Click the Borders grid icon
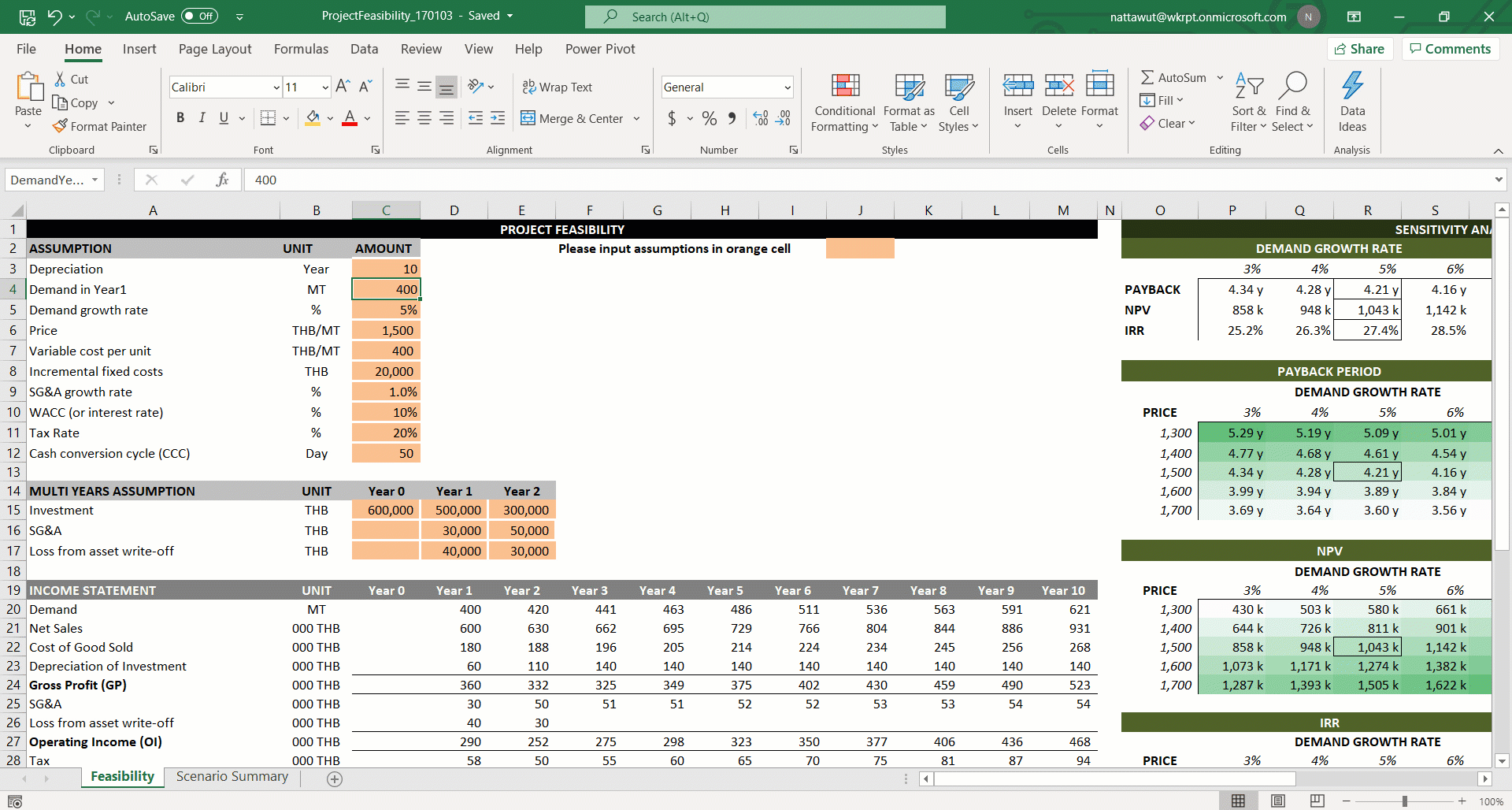 [268, 118]
